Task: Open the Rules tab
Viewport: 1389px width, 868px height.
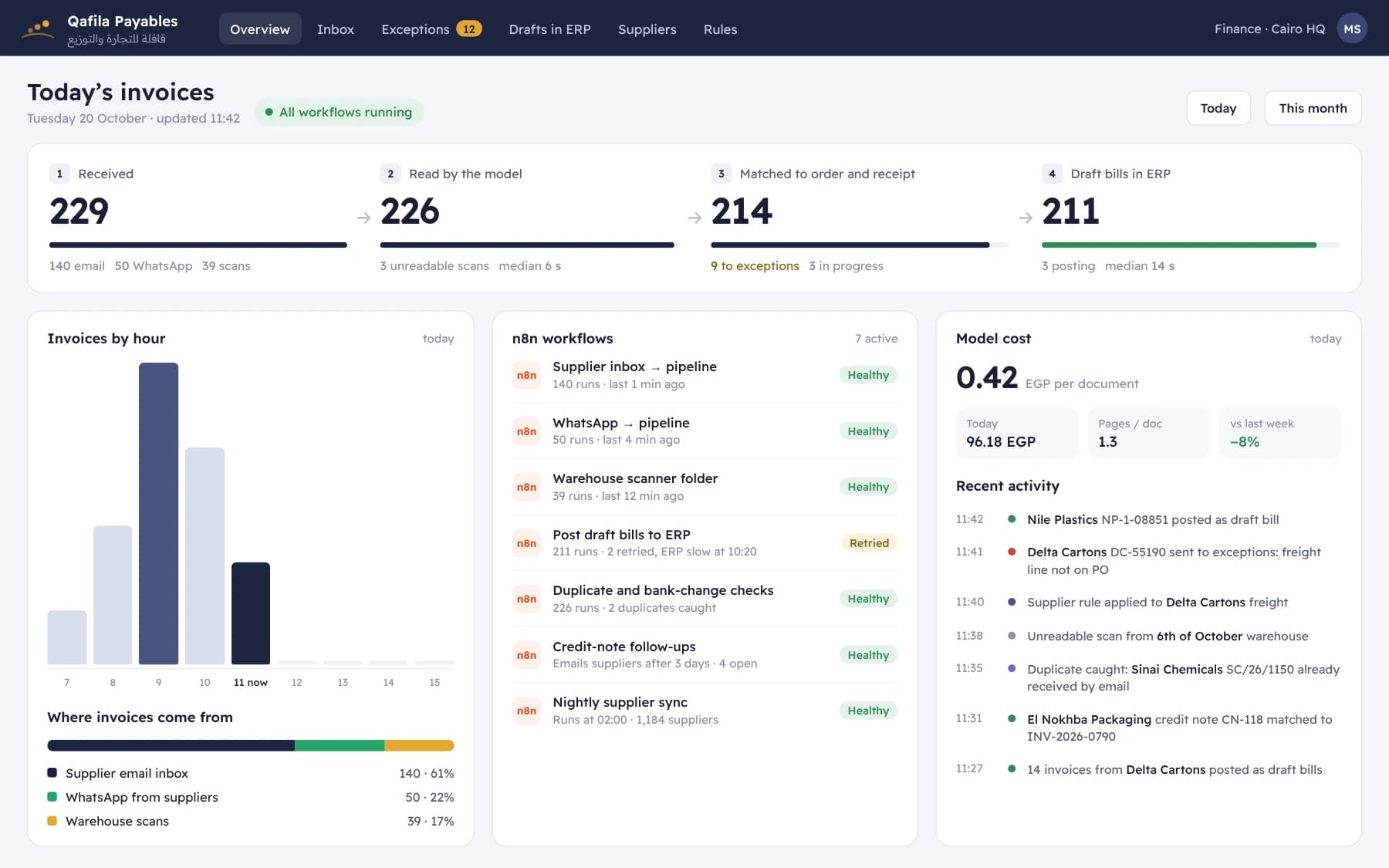Action: click(x=720, y=29)
